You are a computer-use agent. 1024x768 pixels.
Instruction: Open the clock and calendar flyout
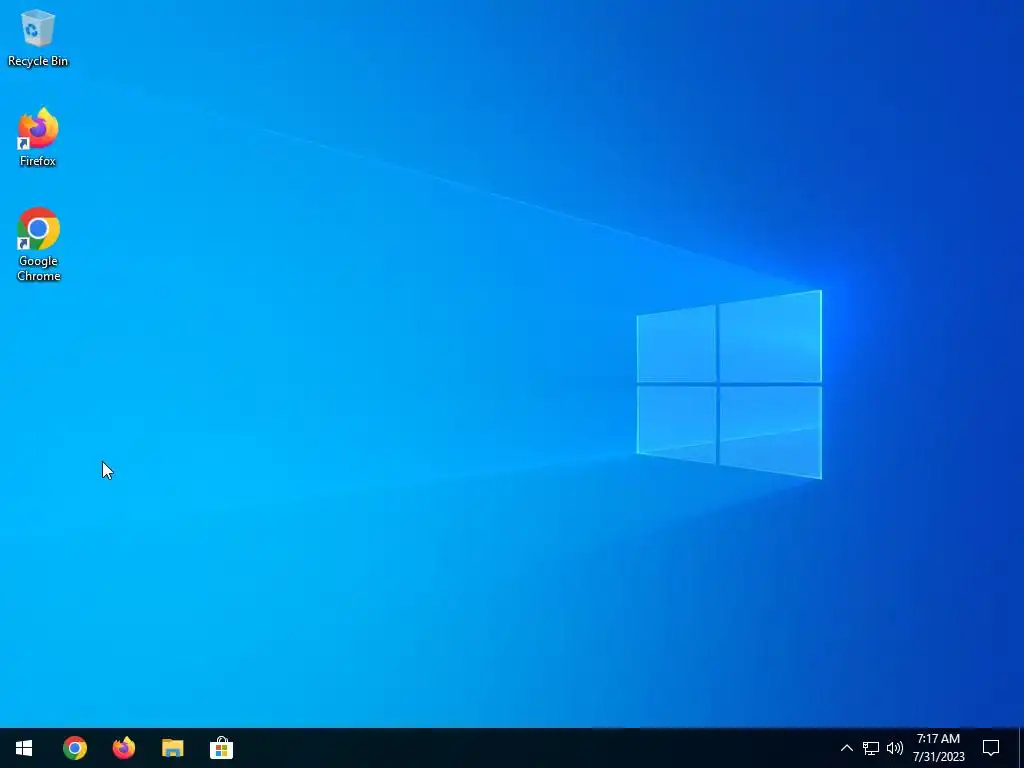coord(938,748)
